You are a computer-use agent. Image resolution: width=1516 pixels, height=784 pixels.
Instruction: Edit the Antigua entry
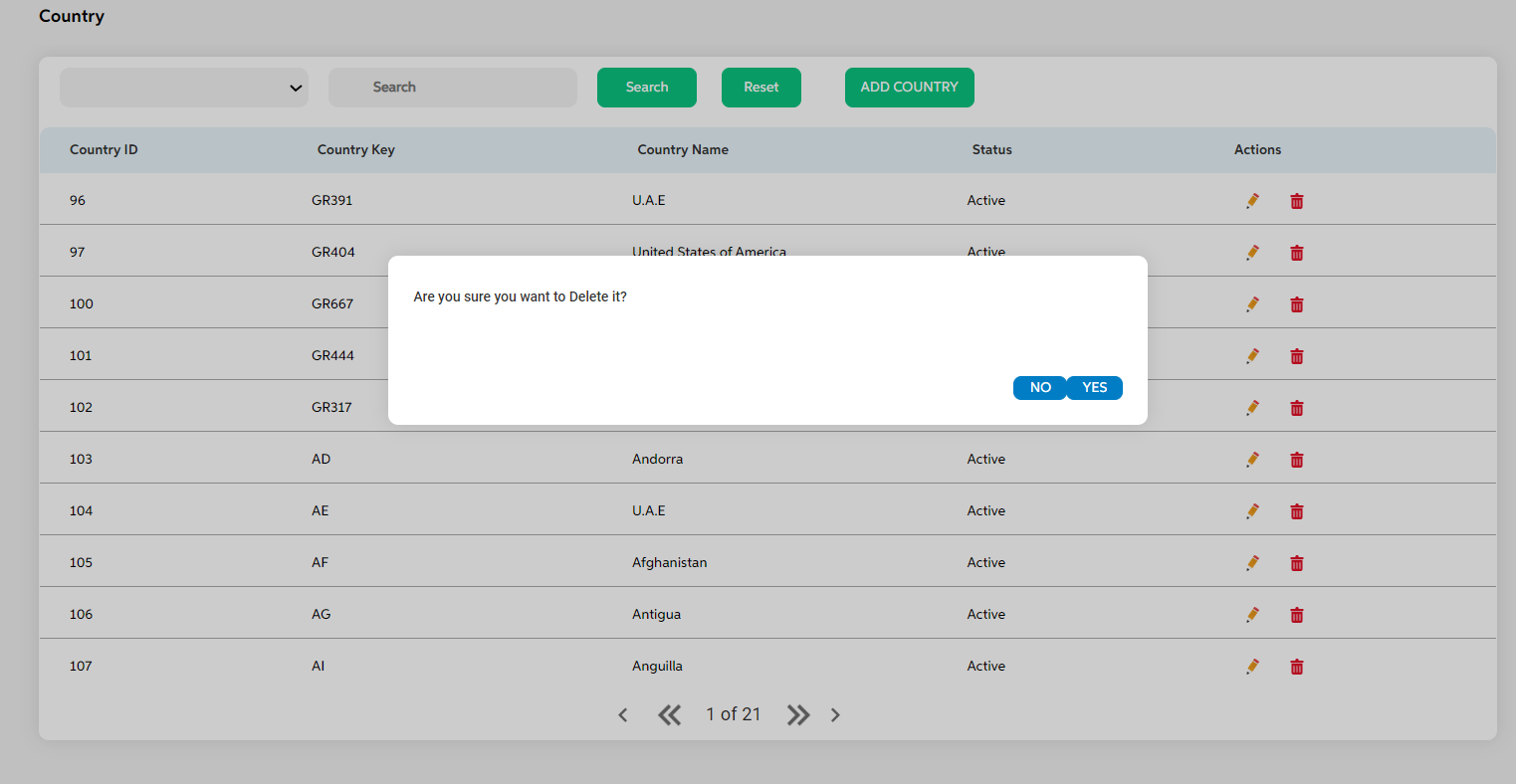coord(1252,615)
